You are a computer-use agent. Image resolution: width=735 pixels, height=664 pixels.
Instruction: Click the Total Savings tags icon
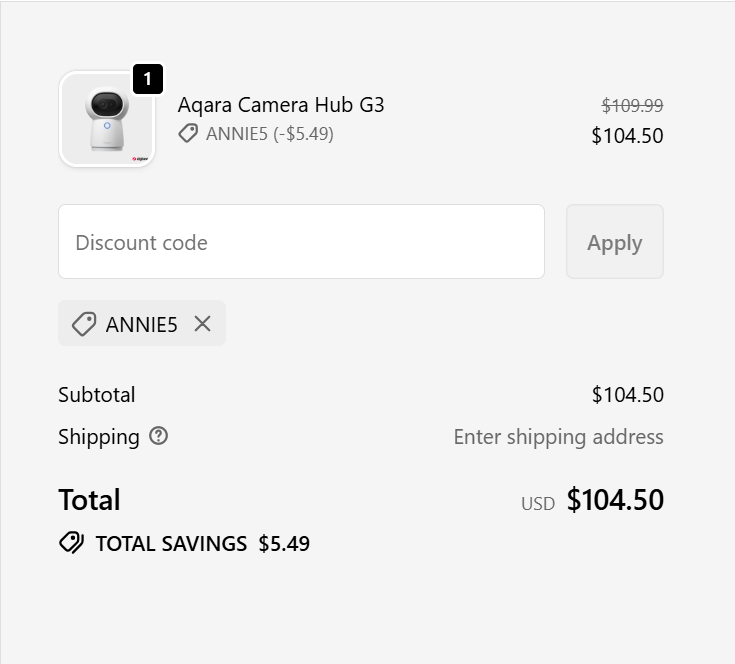point(71,543)
